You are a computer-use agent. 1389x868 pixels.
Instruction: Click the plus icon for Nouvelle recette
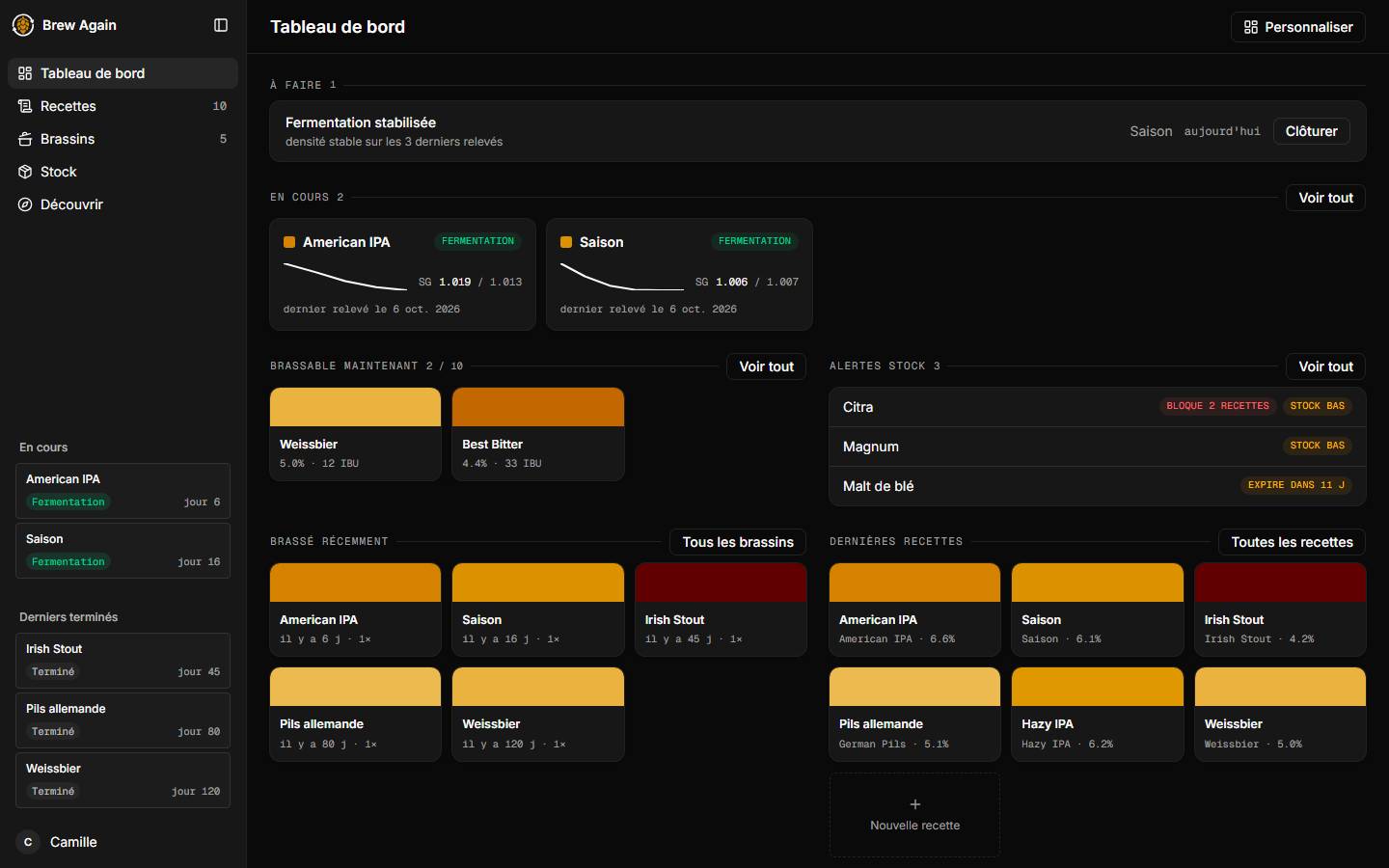coord(915,804)
